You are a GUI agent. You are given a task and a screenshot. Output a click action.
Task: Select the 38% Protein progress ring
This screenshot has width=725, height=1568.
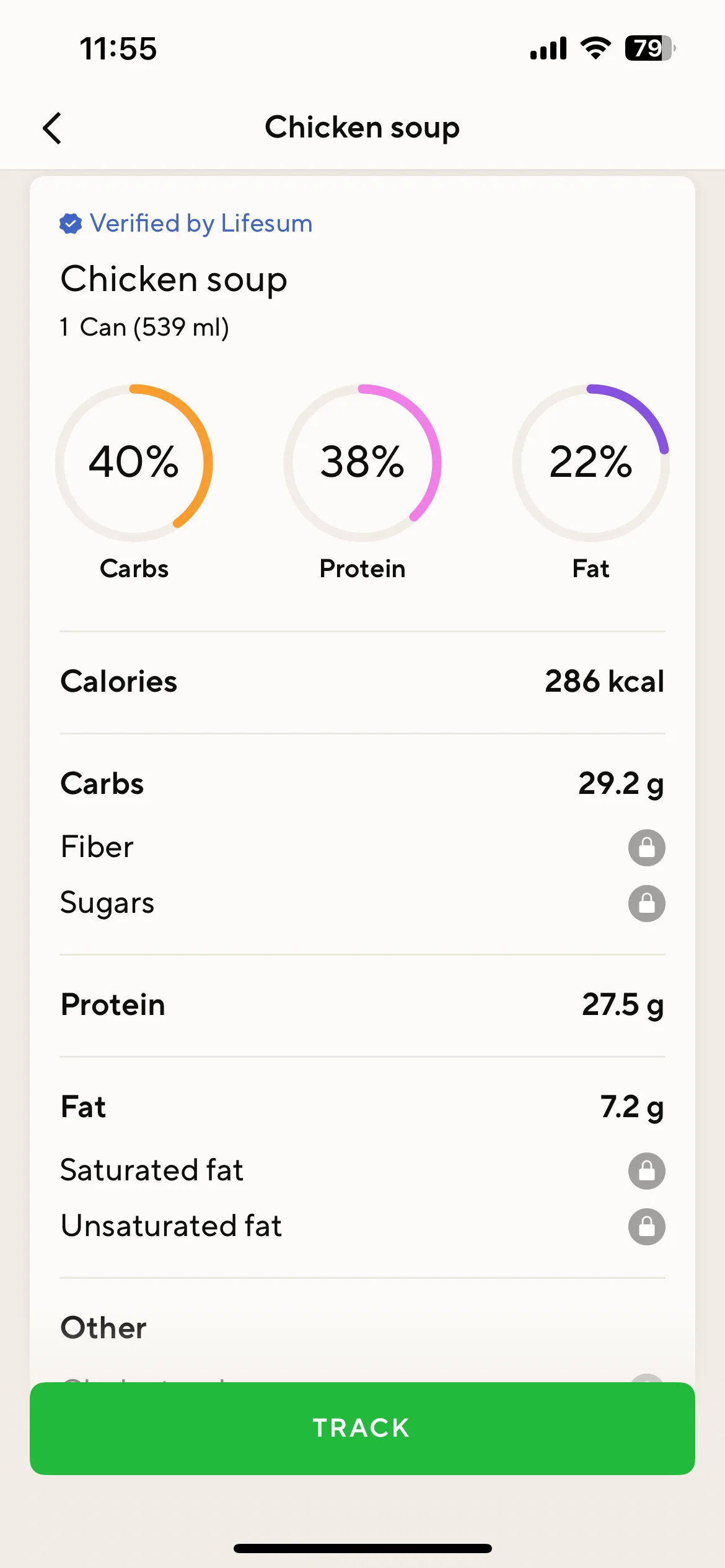(362, 463)
